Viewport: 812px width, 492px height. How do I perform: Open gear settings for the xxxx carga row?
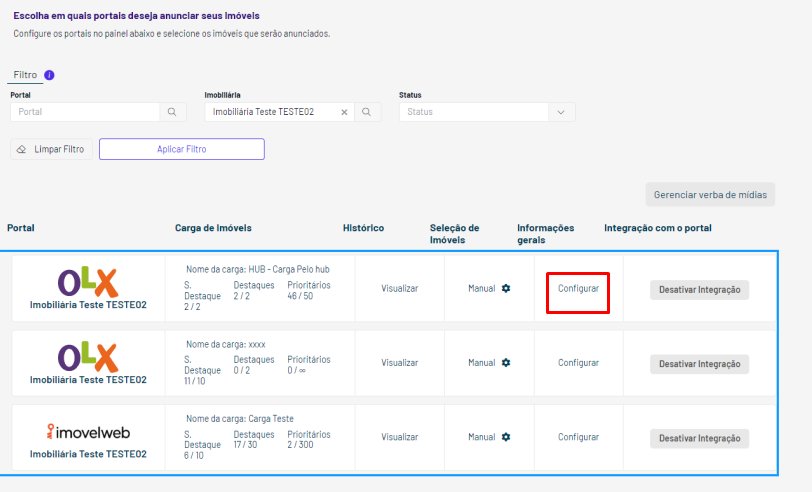506,363
